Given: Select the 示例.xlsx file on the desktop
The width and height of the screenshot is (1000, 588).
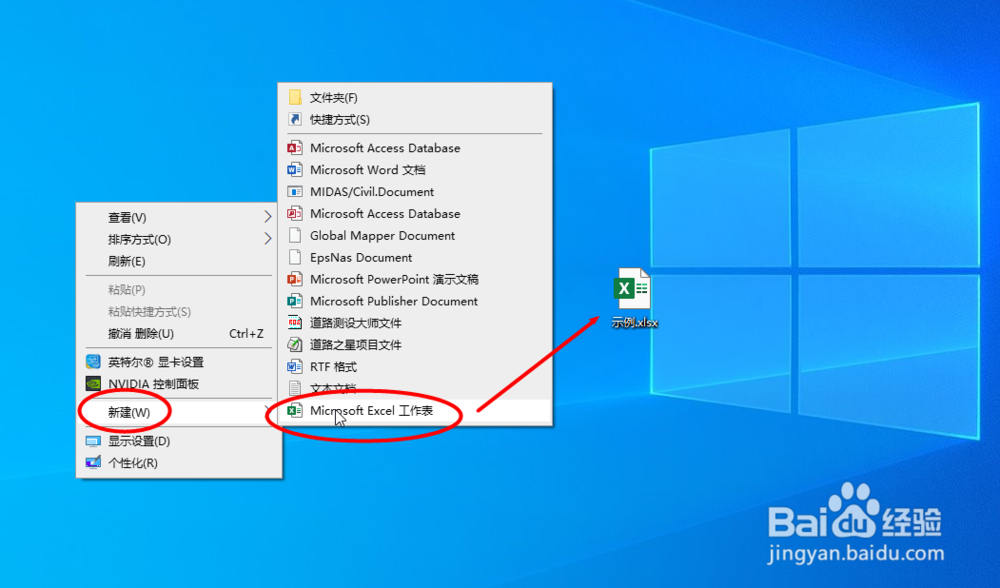Looking at the screenshot, I should (x=633, y=298).
